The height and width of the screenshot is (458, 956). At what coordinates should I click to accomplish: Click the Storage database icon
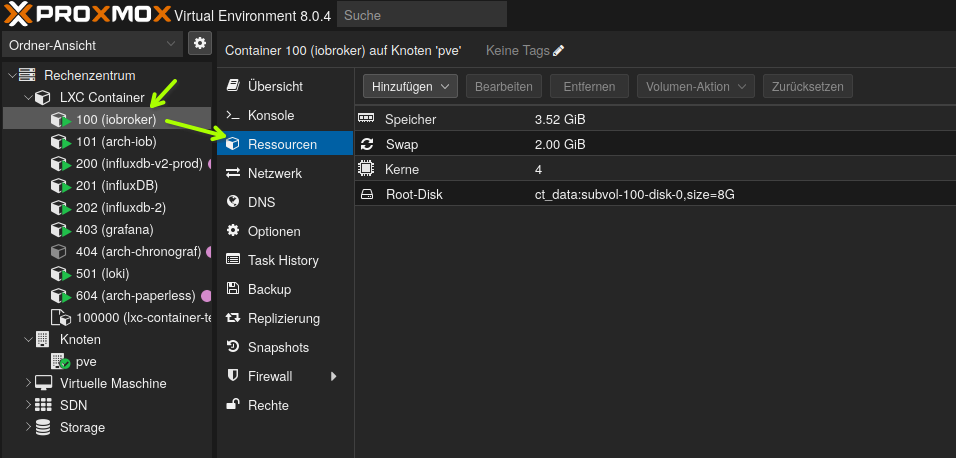coord(43,428)
